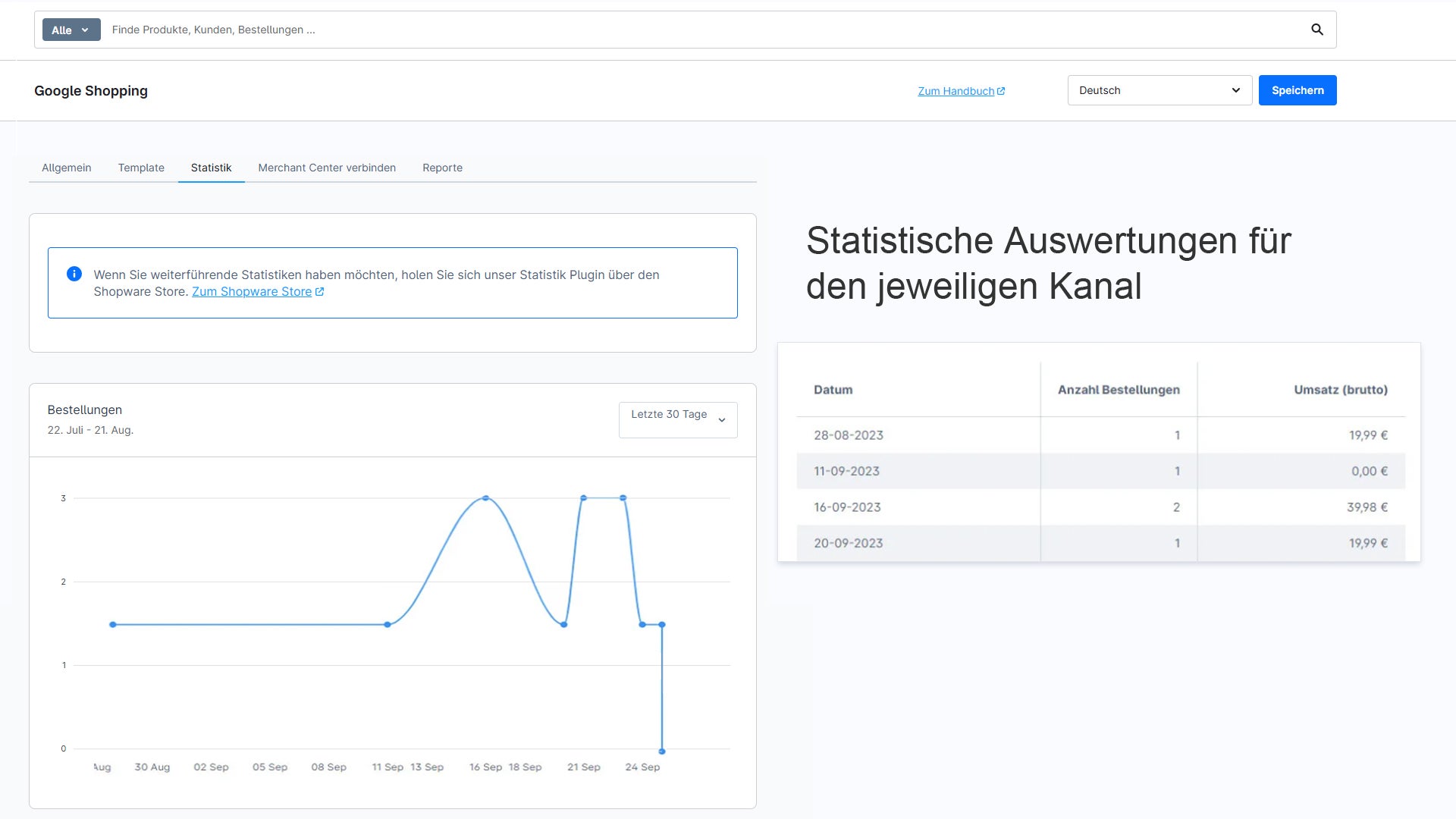Click the Umsatz (brutto) column header

[x=1341, y=390]
